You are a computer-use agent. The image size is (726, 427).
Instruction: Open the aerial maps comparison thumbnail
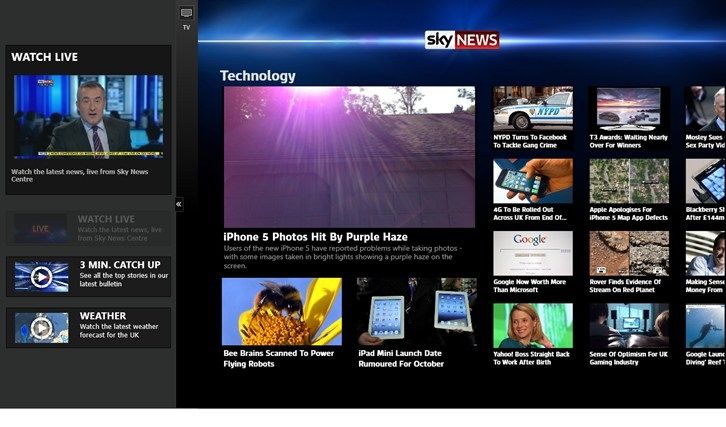[x=629, y=181]
